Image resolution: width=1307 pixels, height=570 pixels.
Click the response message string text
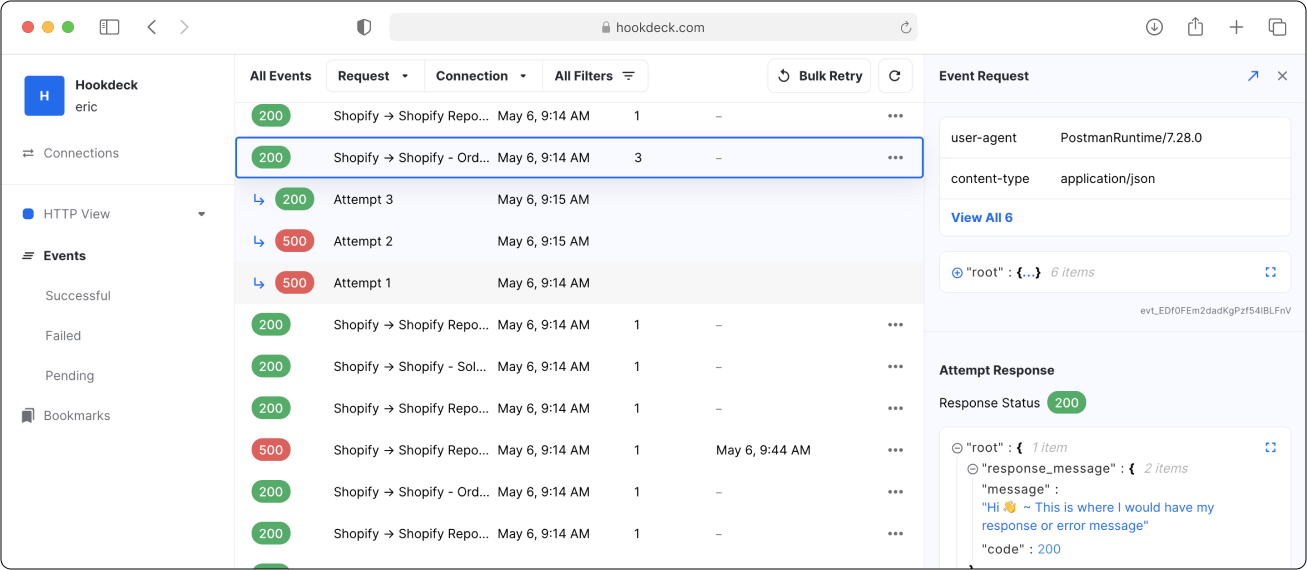pyautogui.click(x=1098, y=517)
